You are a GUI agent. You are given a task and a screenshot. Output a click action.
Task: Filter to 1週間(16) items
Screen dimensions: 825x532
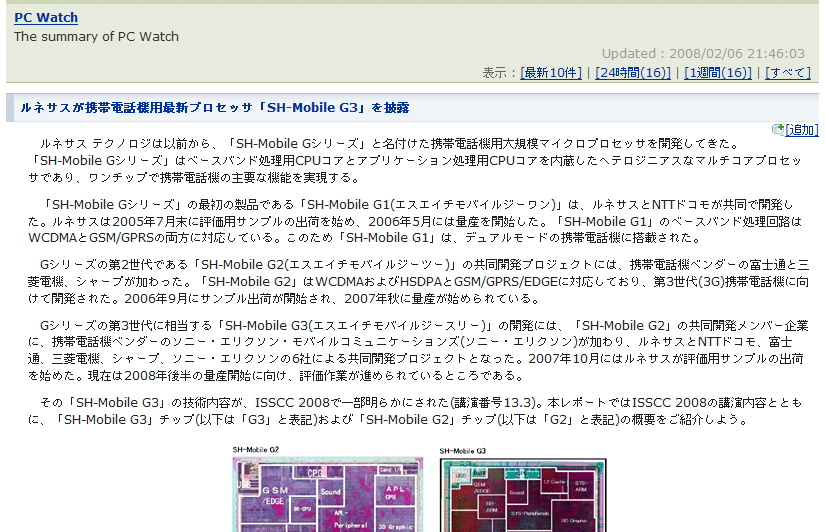[718, 73]
